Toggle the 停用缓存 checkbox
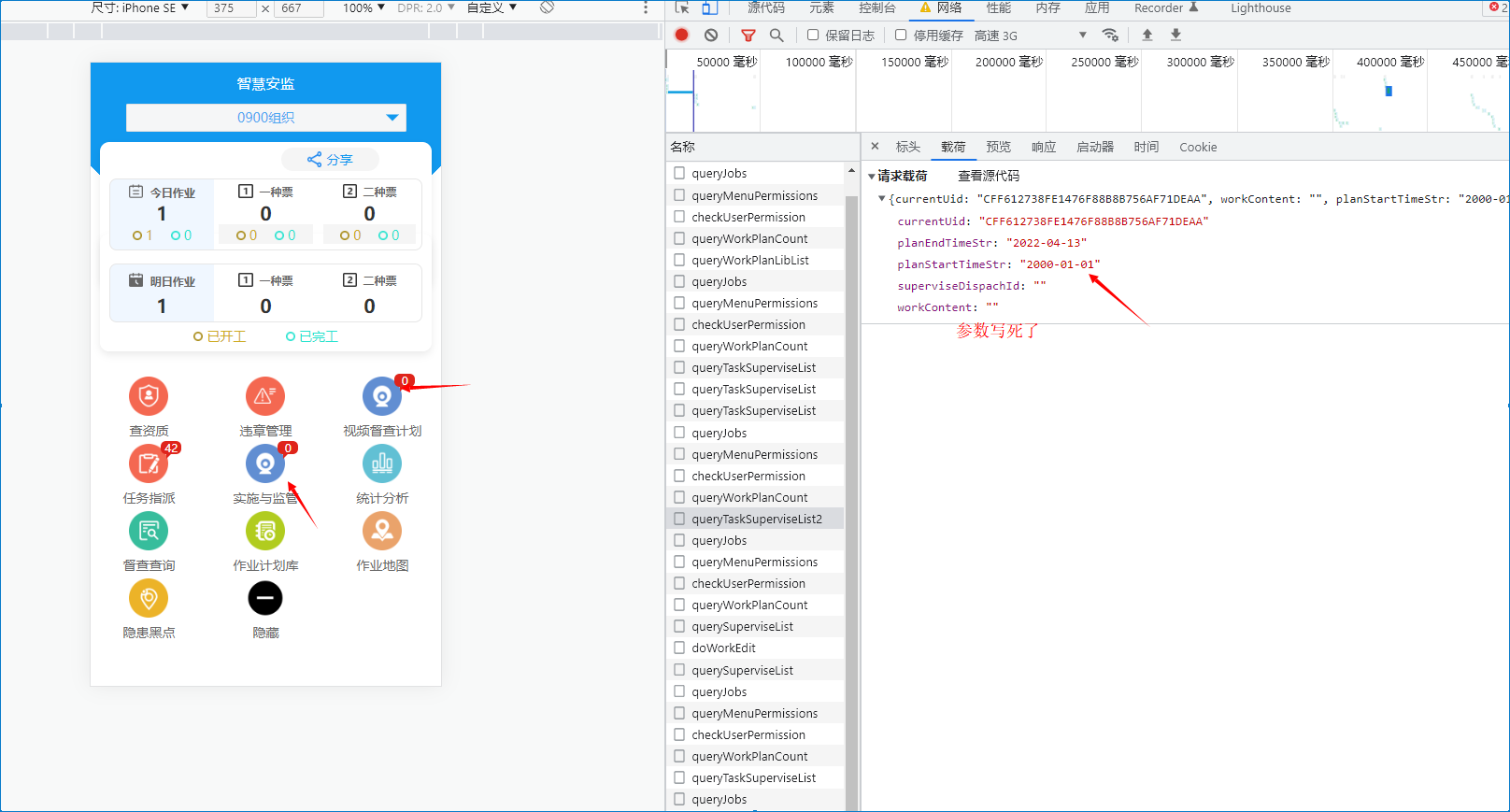 coord(901,35)
